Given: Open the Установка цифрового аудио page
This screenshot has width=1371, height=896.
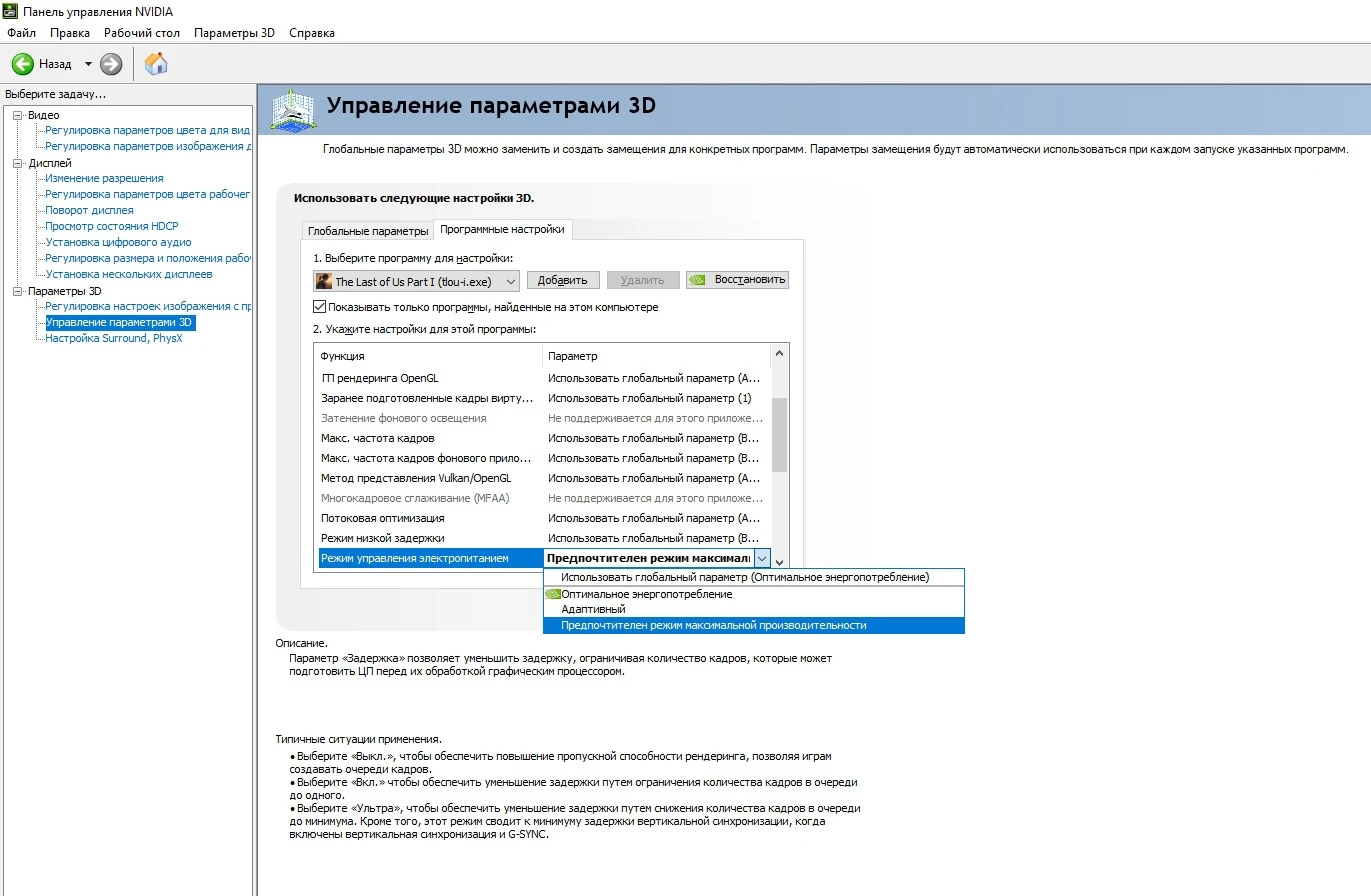Looking at the screenshot, I should tap(118, 242).
